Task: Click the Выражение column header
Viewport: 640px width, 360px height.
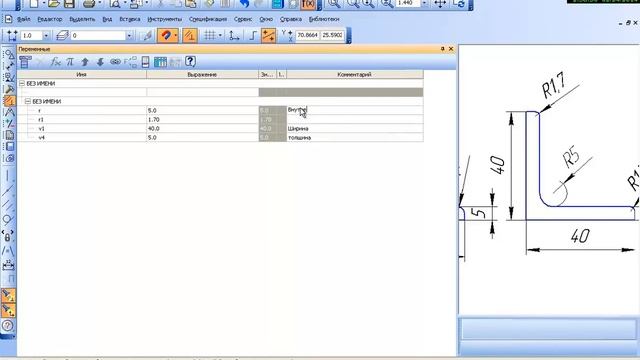Action: 202,75
